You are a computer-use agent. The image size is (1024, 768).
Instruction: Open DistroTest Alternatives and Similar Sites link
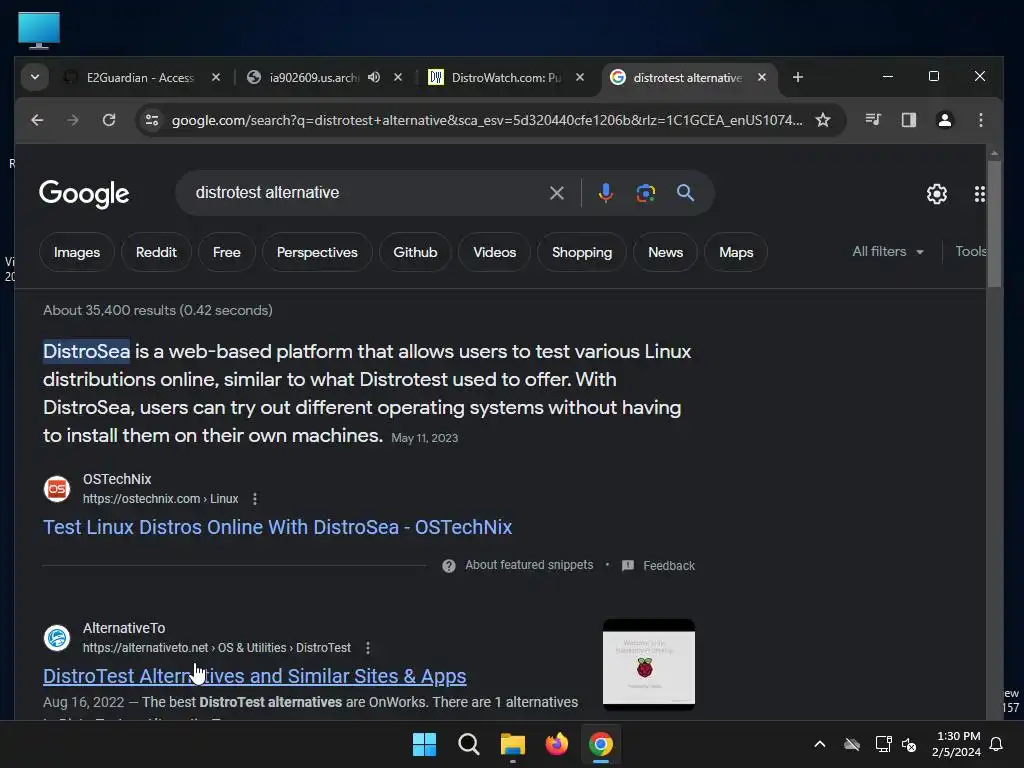click(255, 676)
